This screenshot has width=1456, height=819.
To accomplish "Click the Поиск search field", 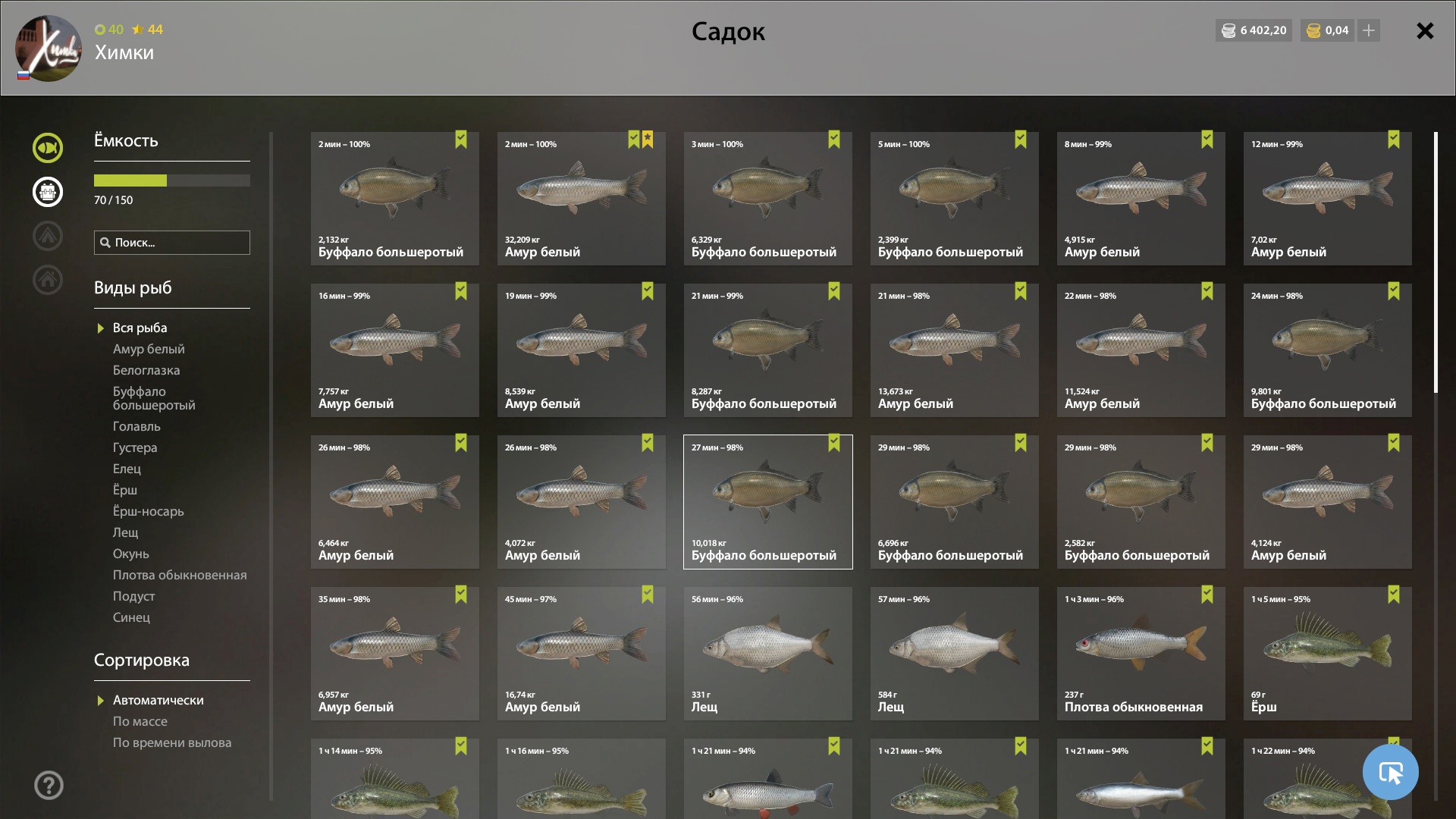I will pos(172,243).
